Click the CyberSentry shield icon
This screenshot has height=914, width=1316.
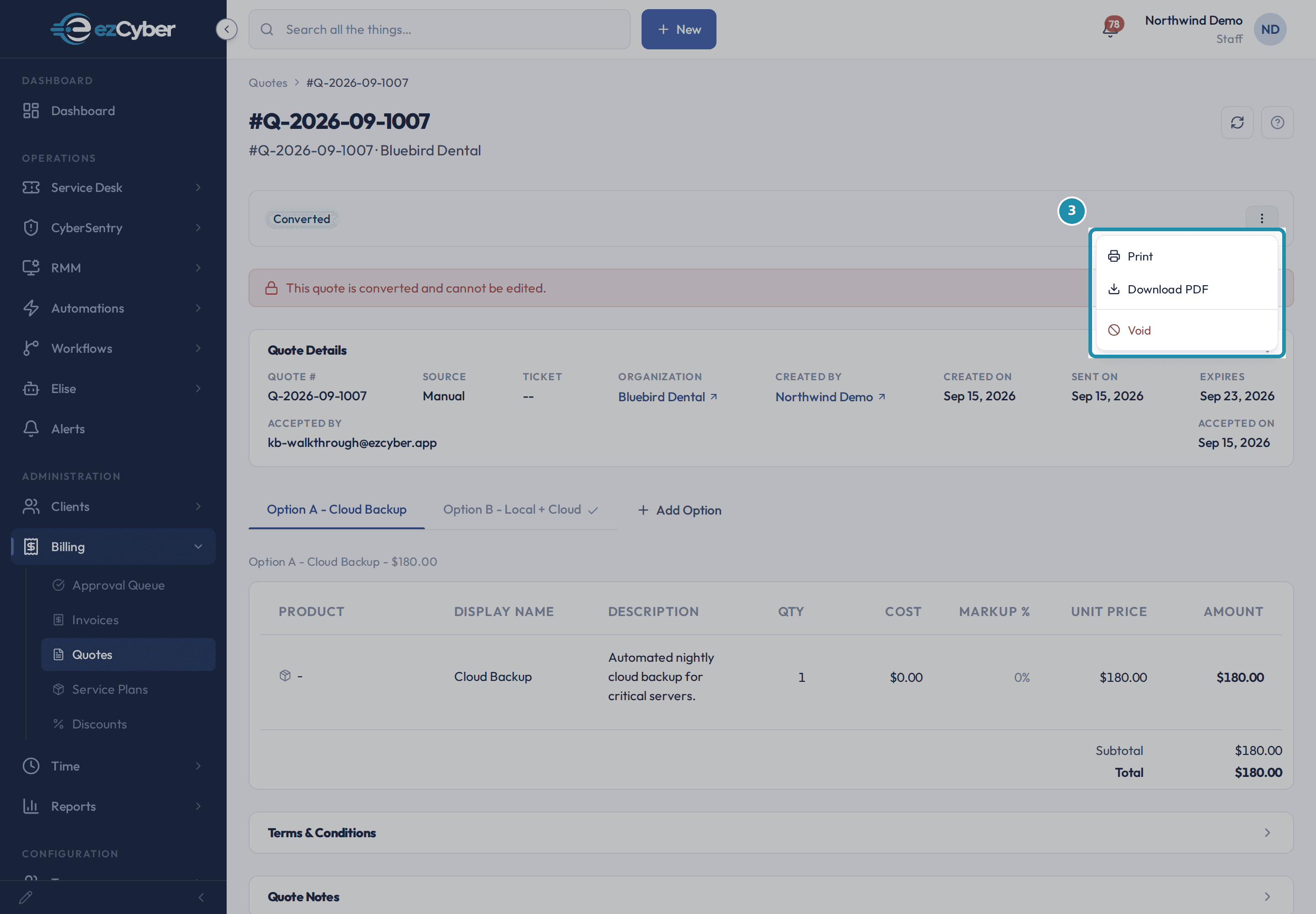tap(31, 228)
